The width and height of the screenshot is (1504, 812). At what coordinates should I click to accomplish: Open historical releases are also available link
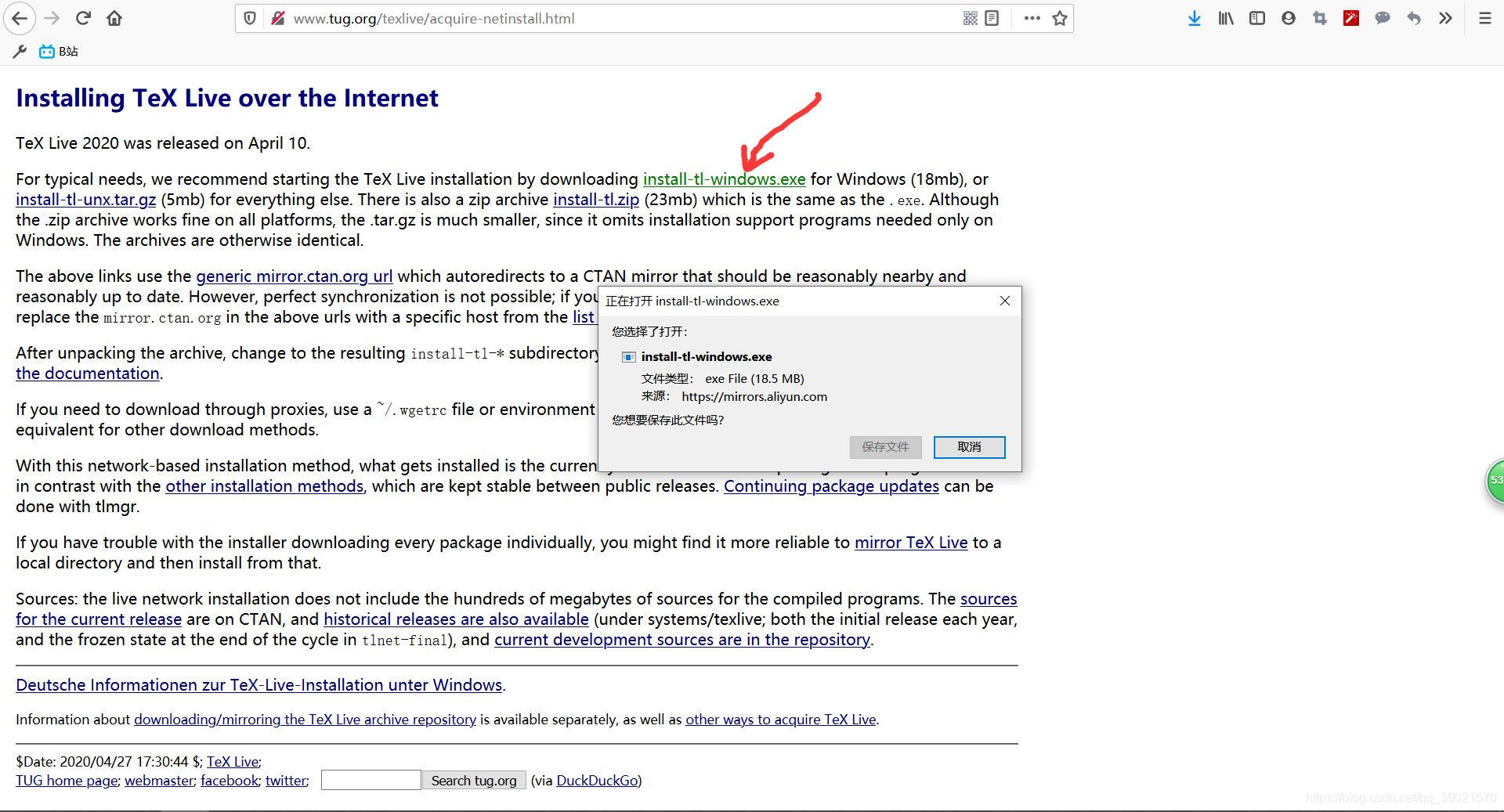(x=456, y=619)
